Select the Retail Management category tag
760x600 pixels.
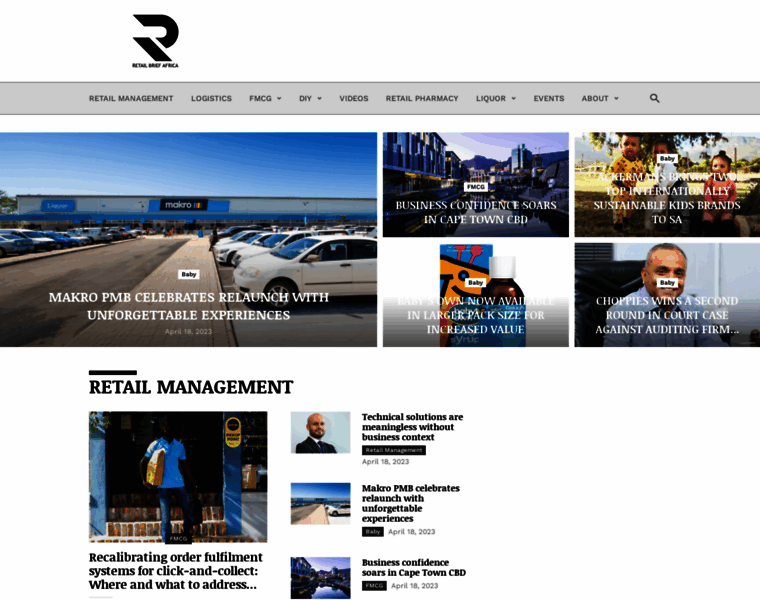394,450
